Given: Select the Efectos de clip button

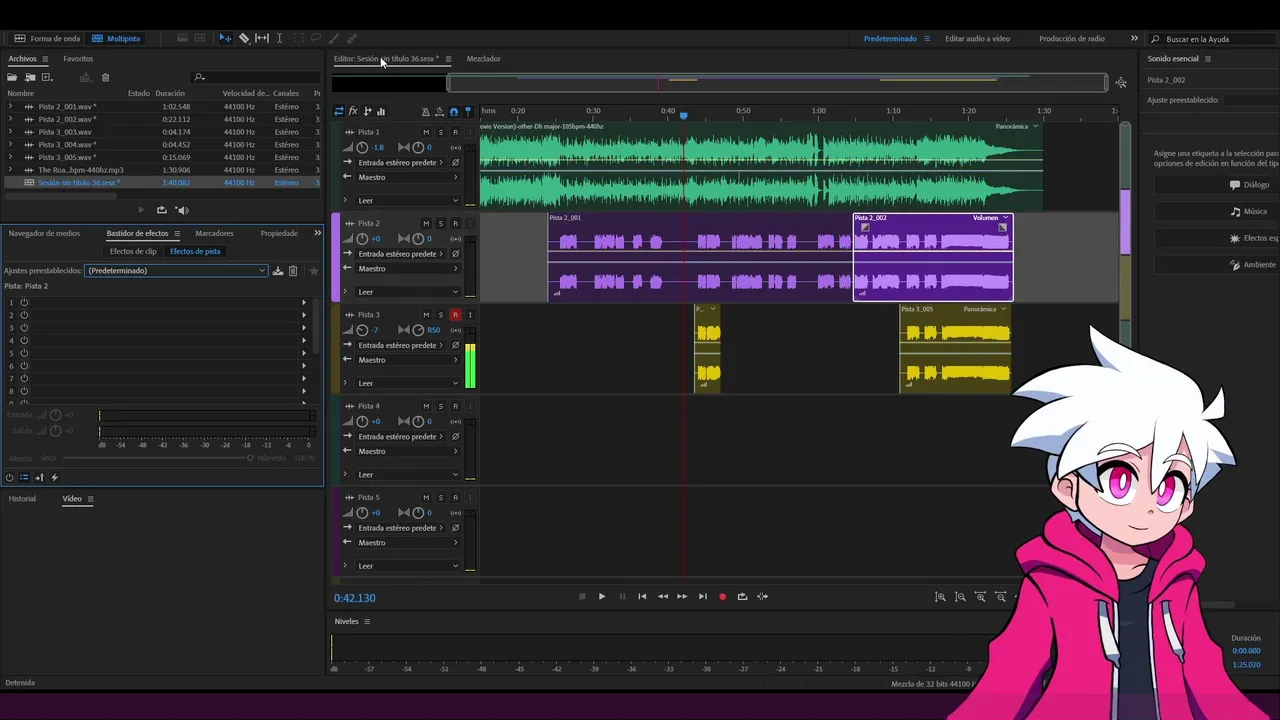Looking at the screenshot, I should click(x=133, y=252).
